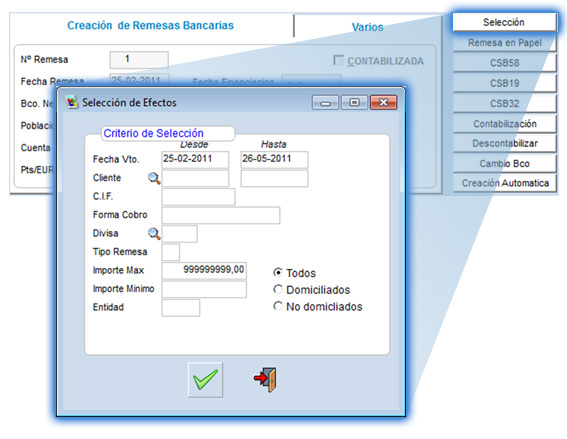Maximize the Selección de Efectos dialog
The height and width of the screenshot is (439, 567).
coord(354,103)
